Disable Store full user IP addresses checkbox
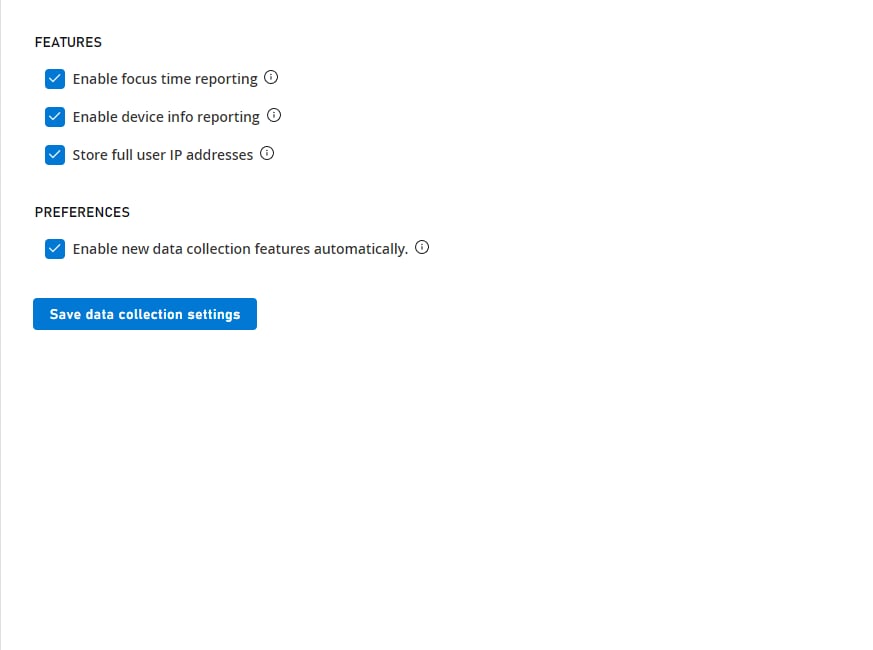873x650 pixels. [55, 155]
